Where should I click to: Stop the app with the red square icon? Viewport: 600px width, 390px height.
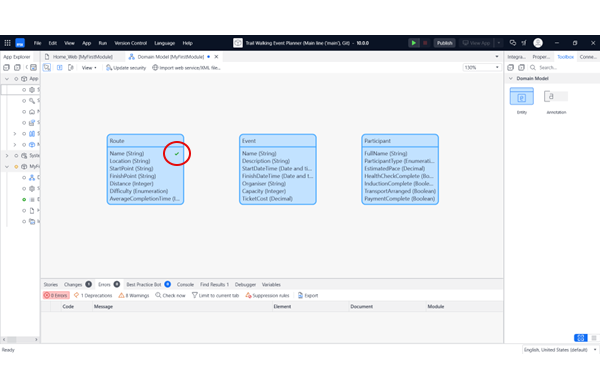click(425, 43)
